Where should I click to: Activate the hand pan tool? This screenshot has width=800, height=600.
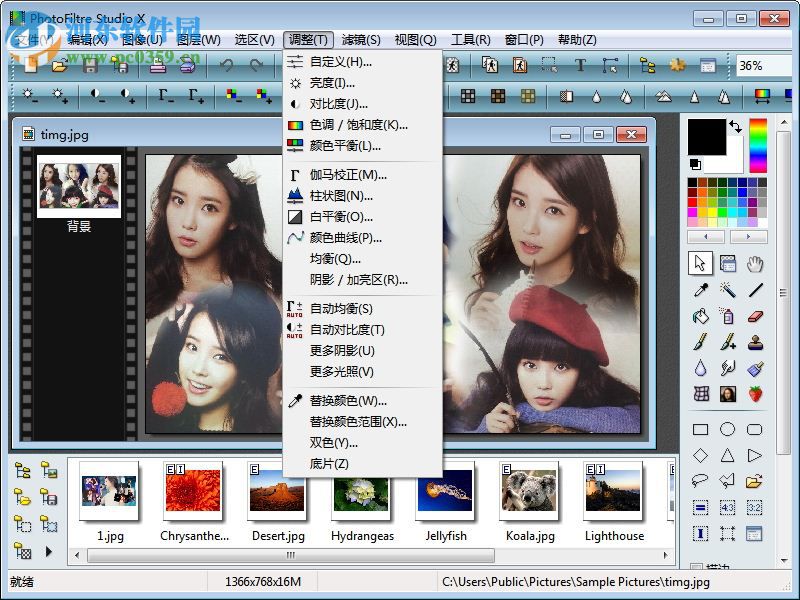pos(757,263)
